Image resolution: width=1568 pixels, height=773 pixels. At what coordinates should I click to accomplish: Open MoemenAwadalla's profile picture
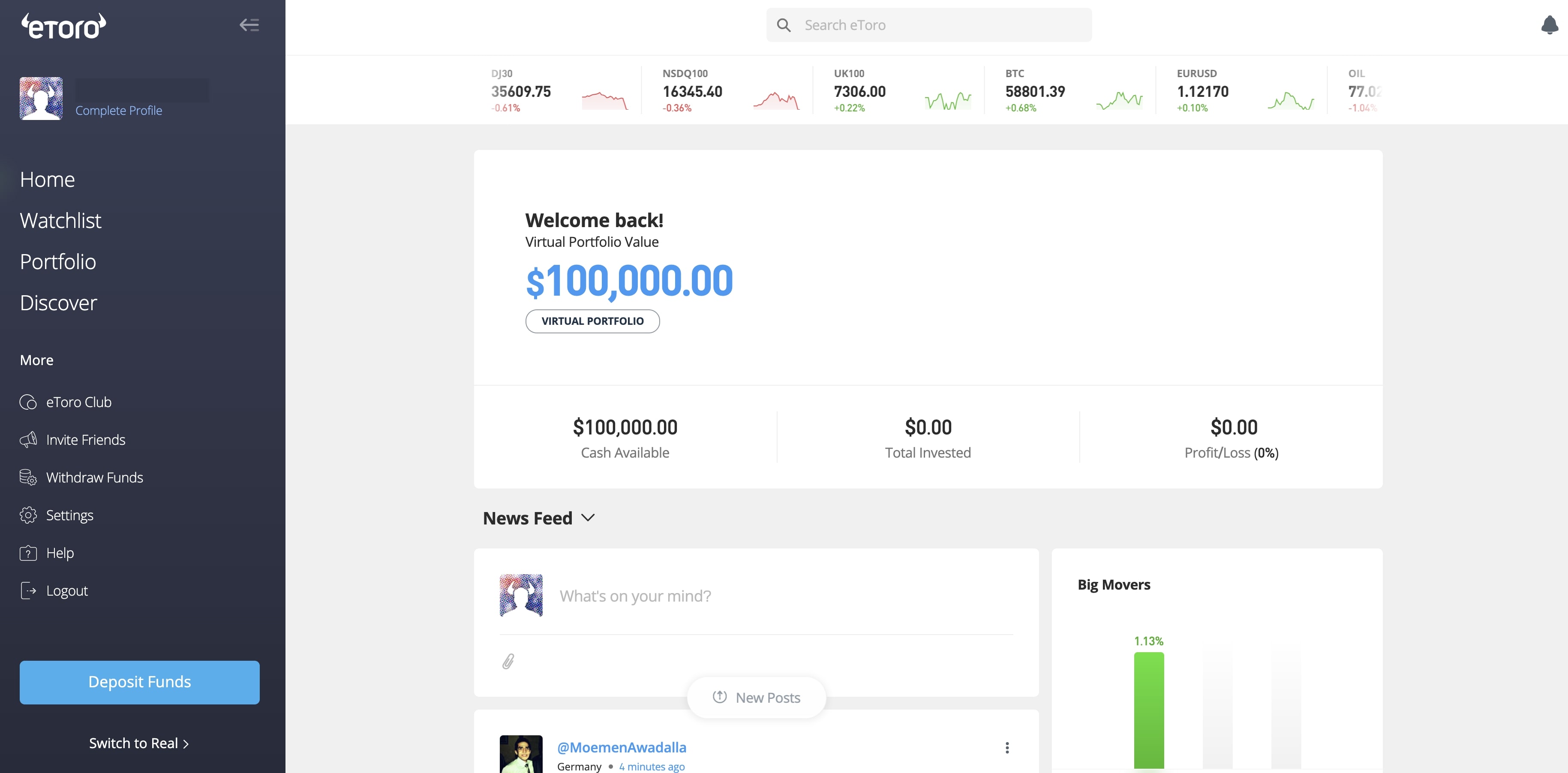(521, 754)
